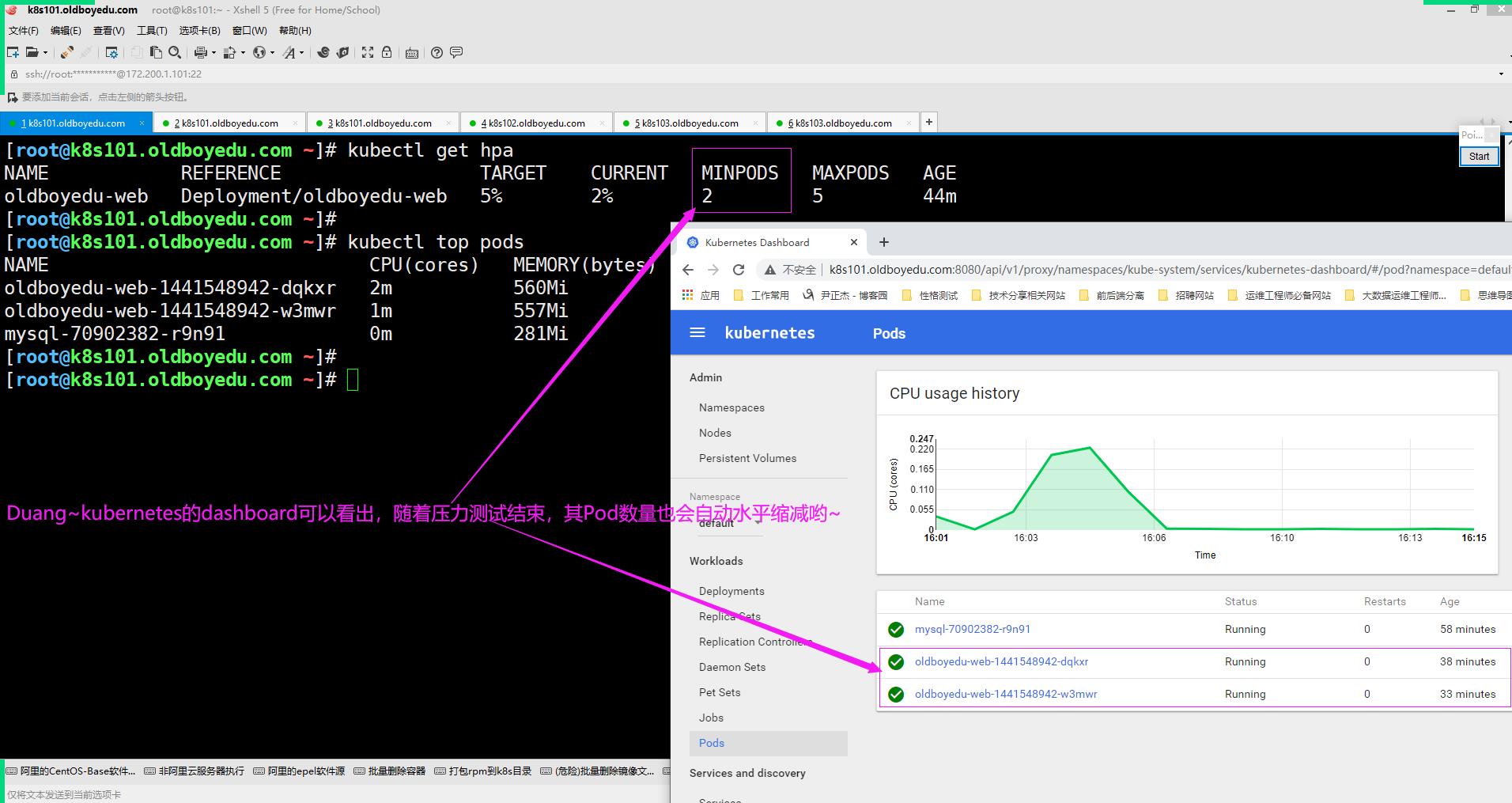Open the print icon dropdown arrow
1512x803 pixels.
[x=214, y=53]
